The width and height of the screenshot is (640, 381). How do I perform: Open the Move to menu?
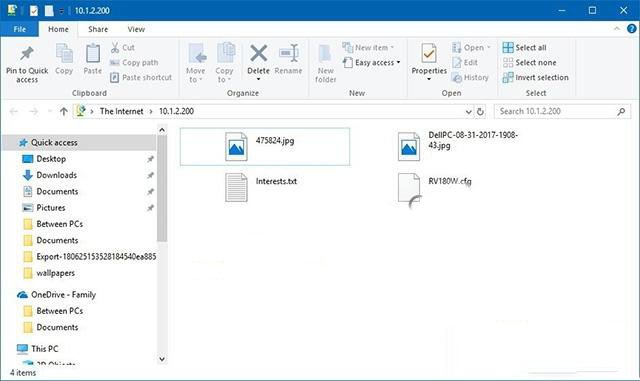(196, 63)
